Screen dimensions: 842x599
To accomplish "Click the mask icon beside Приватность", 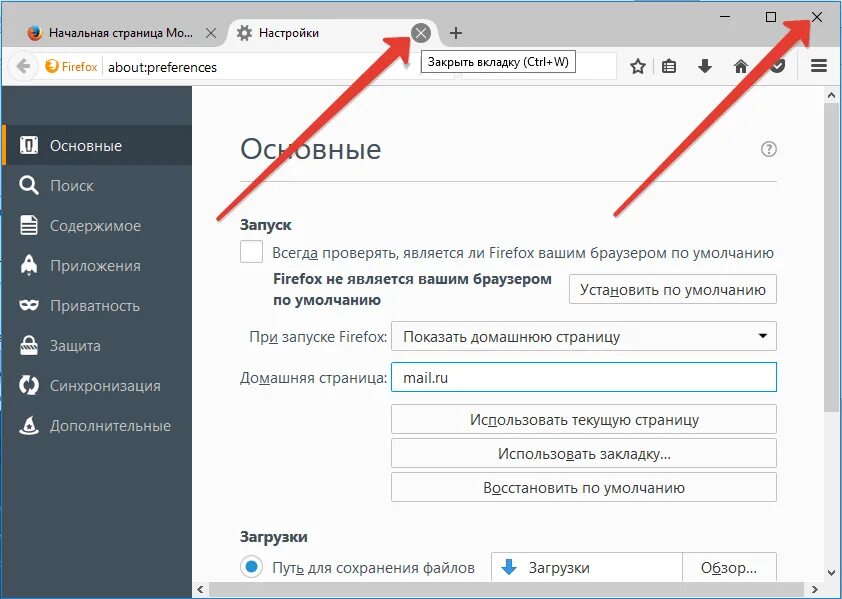I will tap(28, 305).
